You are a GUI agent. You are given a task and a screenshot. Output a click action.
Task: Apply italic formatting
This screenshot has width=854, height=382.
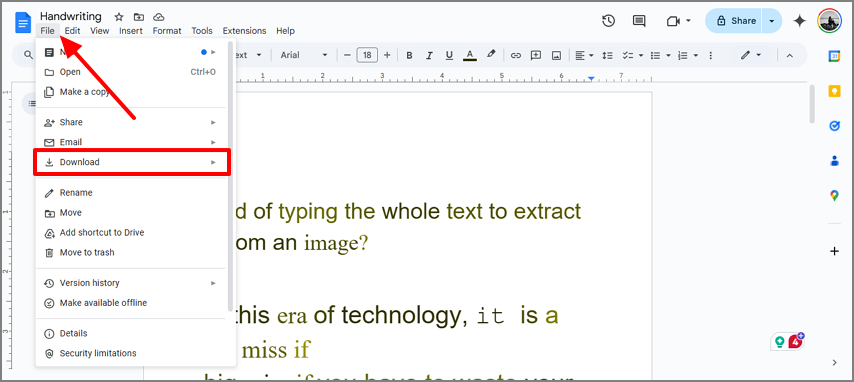[x=429, y=55]
